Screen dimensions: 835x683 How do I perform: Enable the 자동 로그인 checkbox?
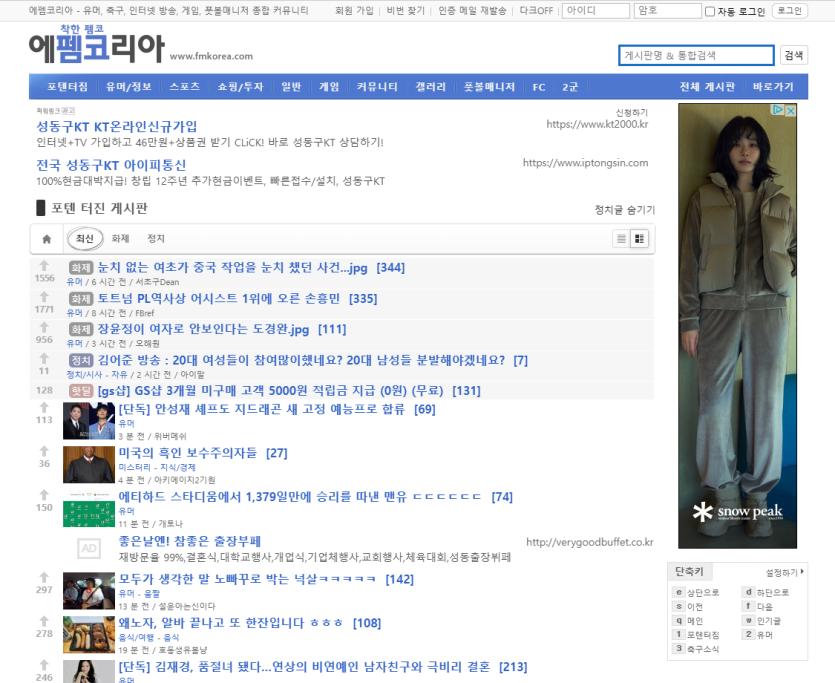pyautogui.click(x=710, y=12)
